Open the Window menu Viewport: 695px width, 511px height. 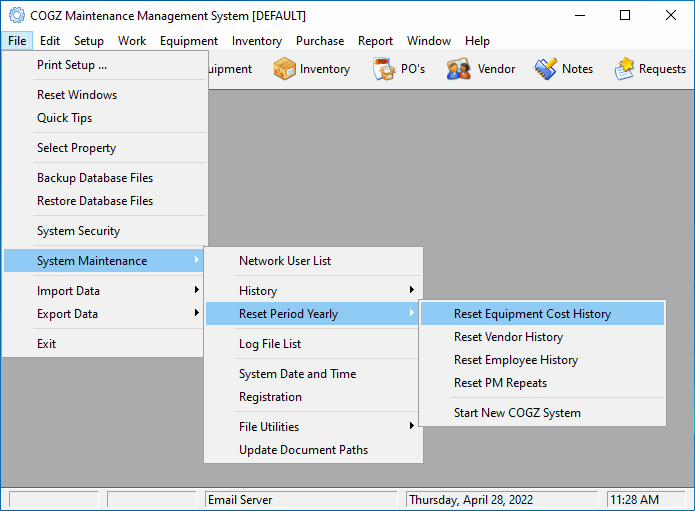coord(429,41)
